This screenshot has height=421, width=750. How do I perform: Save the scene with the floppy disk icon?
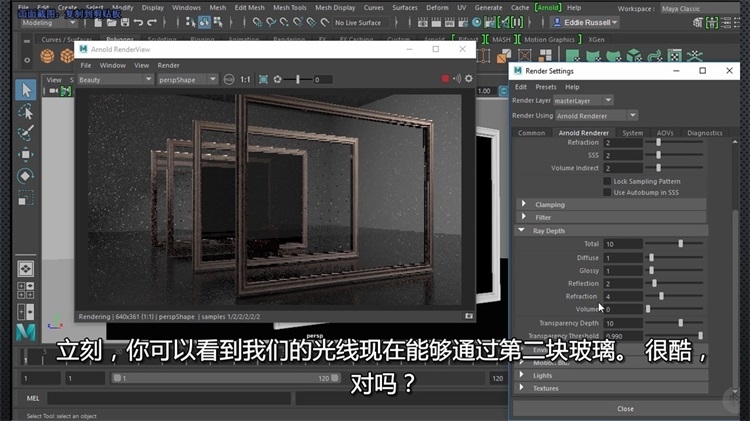click(125, 22)
